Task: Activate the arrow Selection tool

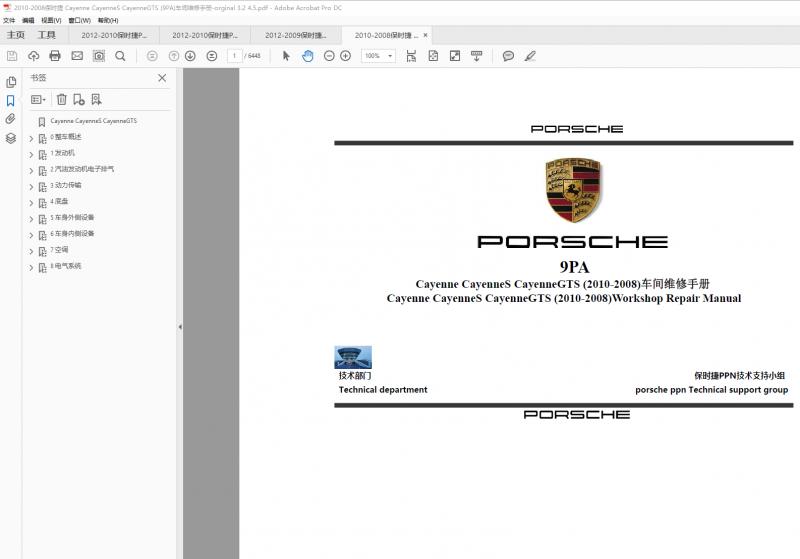Action: point(286,56)
